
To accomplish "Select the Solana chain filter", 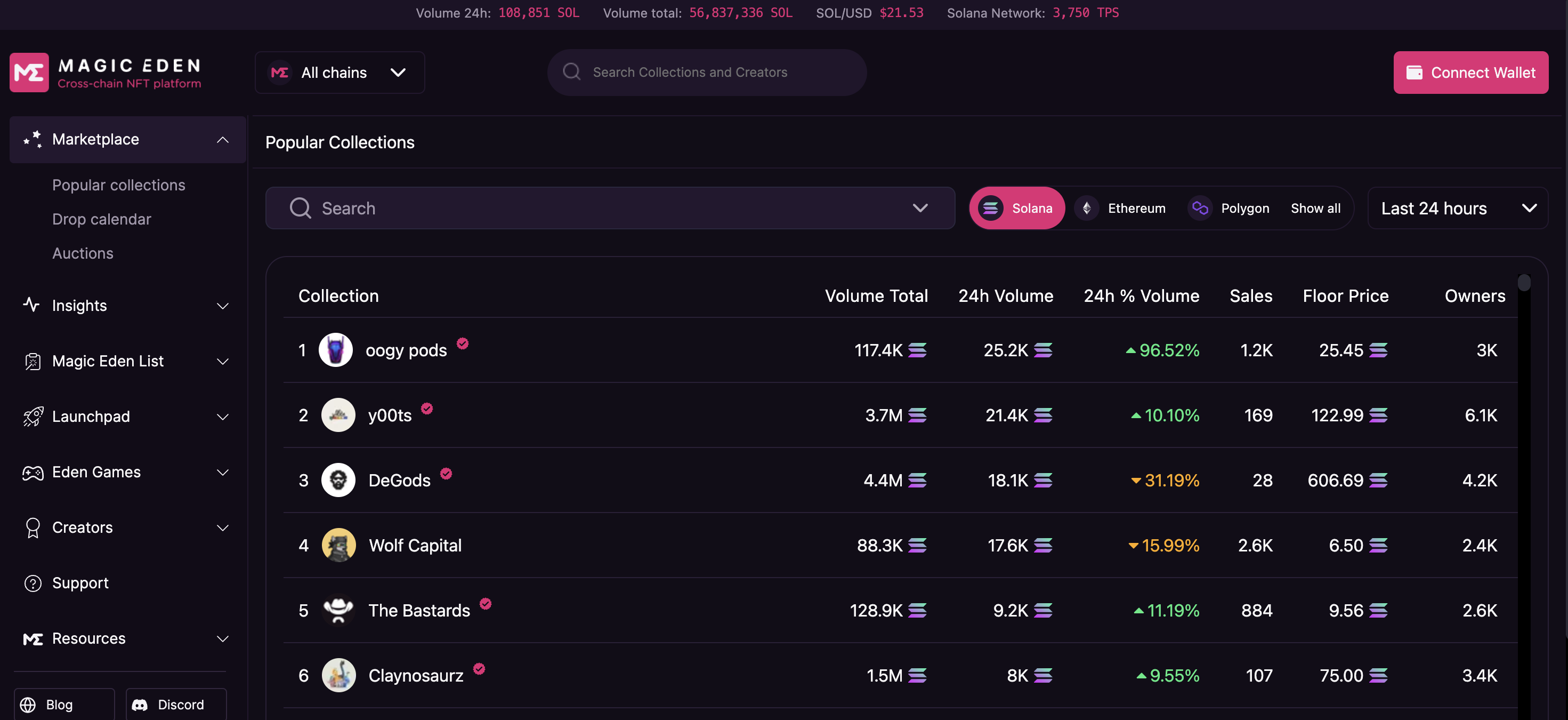I will pos(1017,209).
